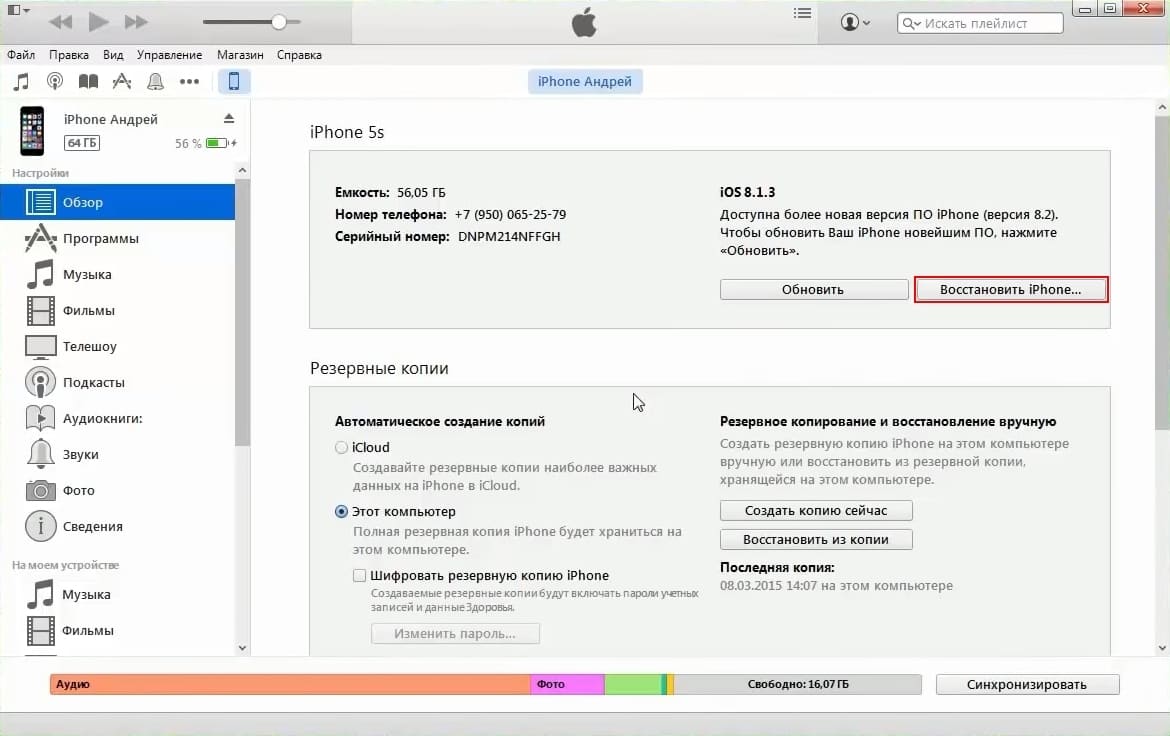Viewport: 1170px width, 736px height.
Task: Click the Синхронизировать button
Action: pyautogui.click(x=1027, y=684)
